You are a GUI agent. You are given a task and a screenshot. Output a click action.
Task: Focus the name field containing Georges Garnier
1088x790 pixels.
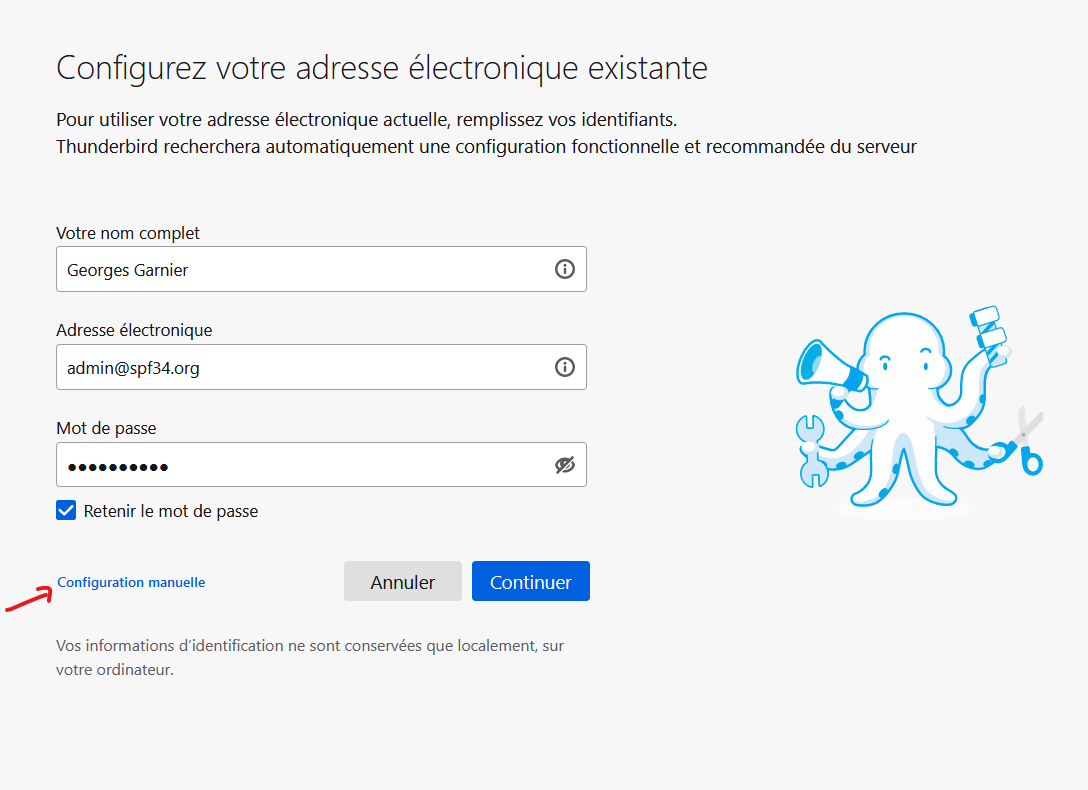(x=300, y=269)
